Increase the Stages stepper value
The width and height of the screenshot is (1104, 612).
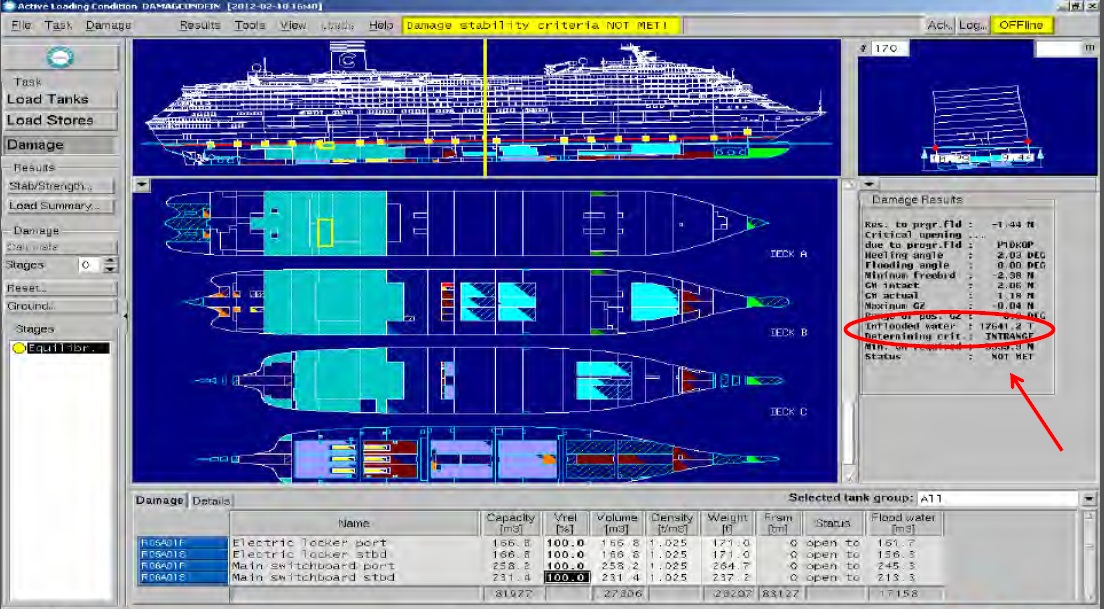[x=110, y=261]
